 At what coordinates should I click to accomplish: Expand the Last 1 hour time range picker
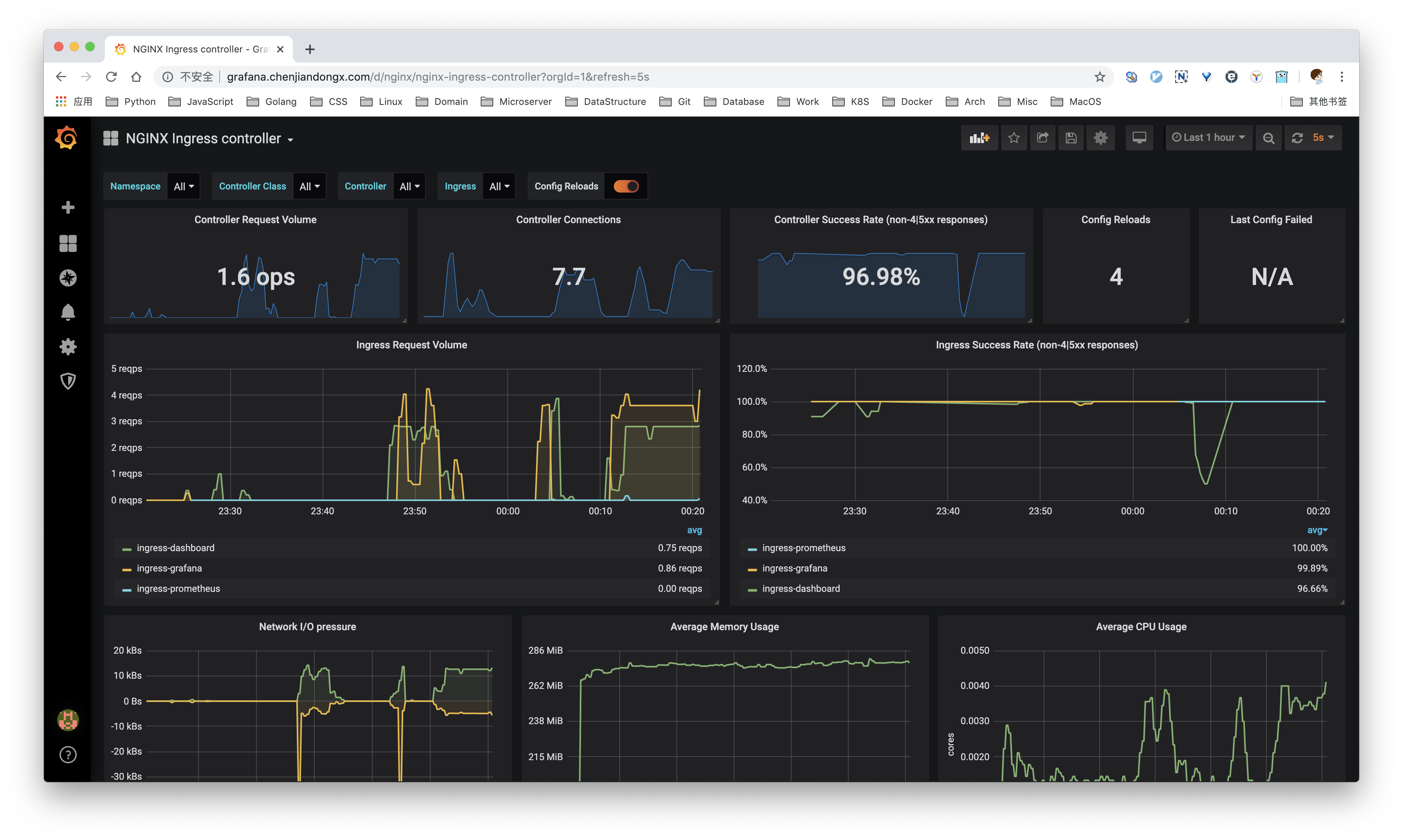[1208, 137]
